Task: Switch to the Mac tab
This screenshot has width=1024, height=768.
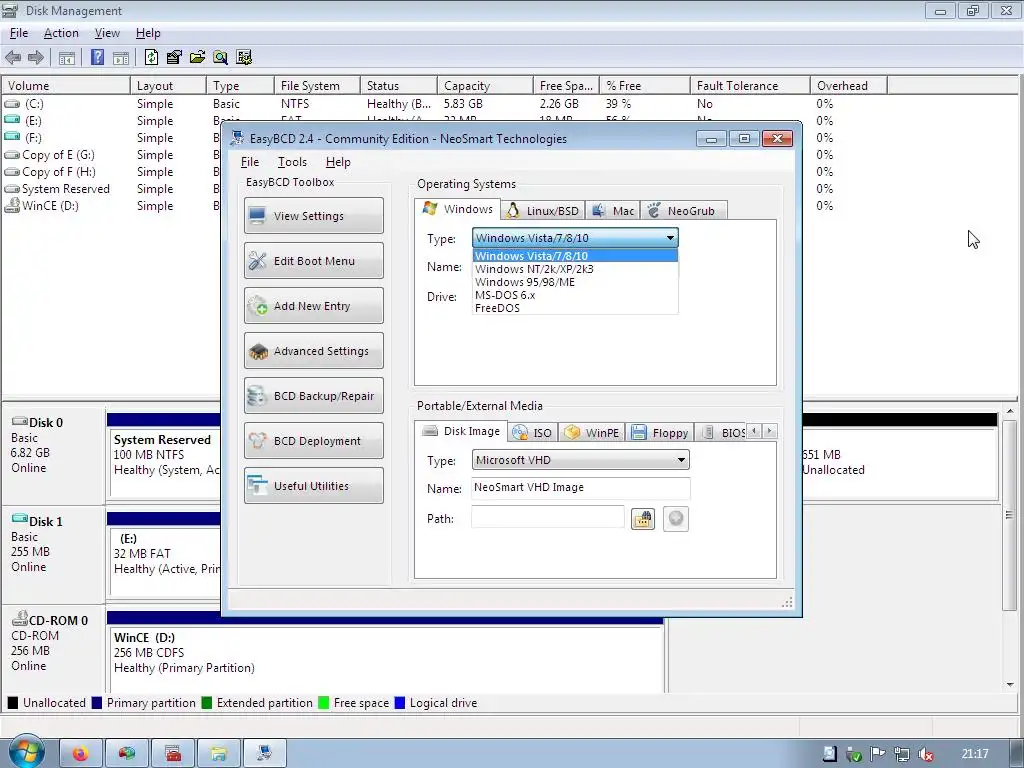Action: point(613,210)
